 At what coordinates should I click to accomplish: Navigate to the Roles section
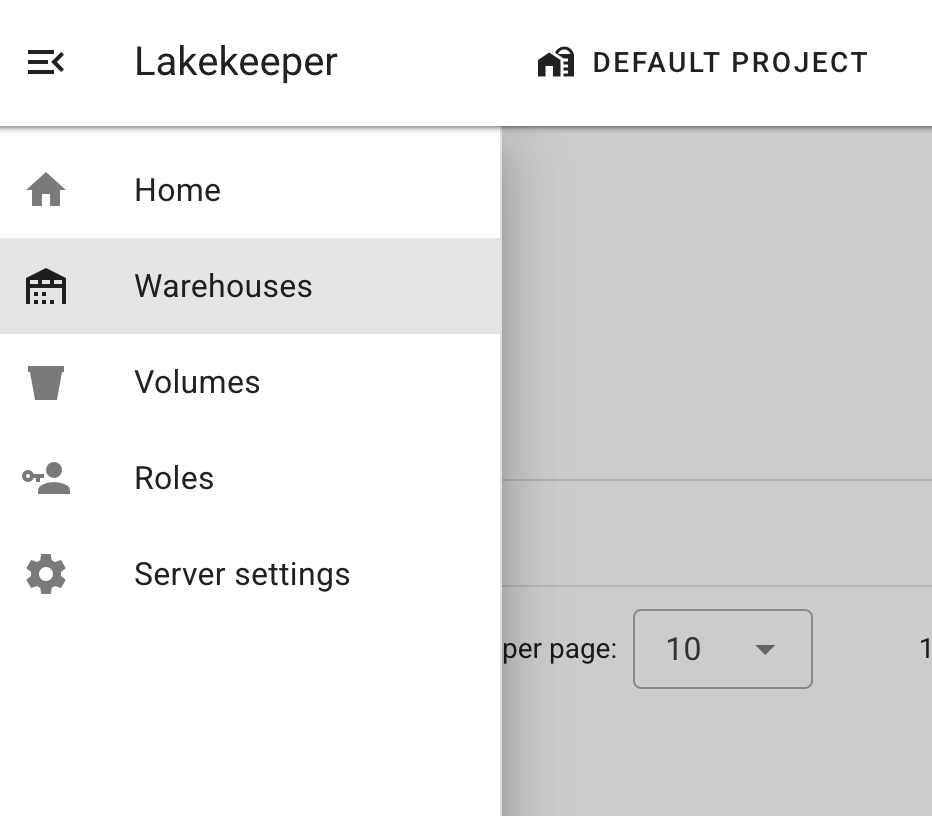[174, 479]
